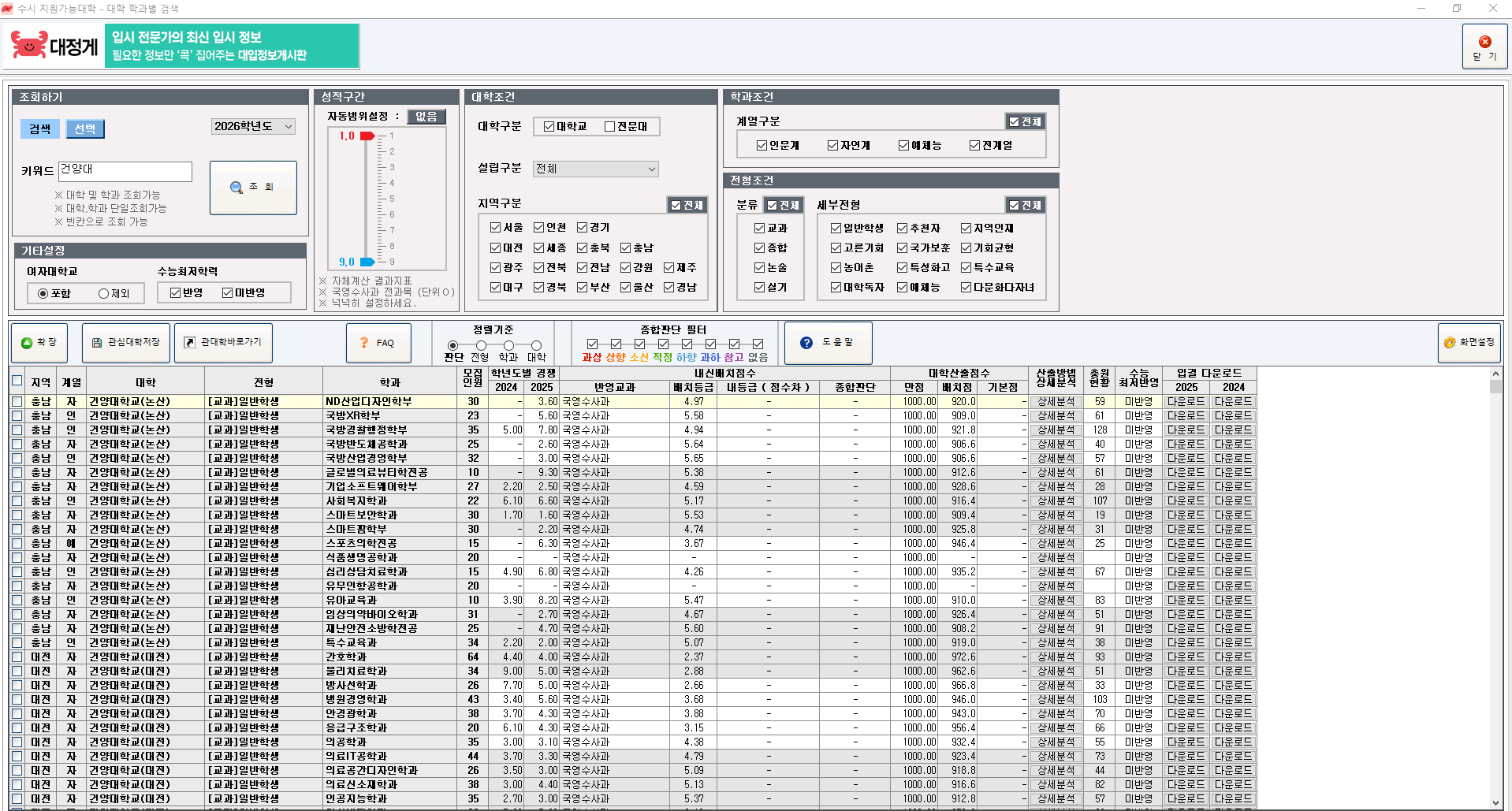1512x811 pixels.
Task: Toggle the 다문화자녀 checkbox
Action: click(x=966, y=287)
